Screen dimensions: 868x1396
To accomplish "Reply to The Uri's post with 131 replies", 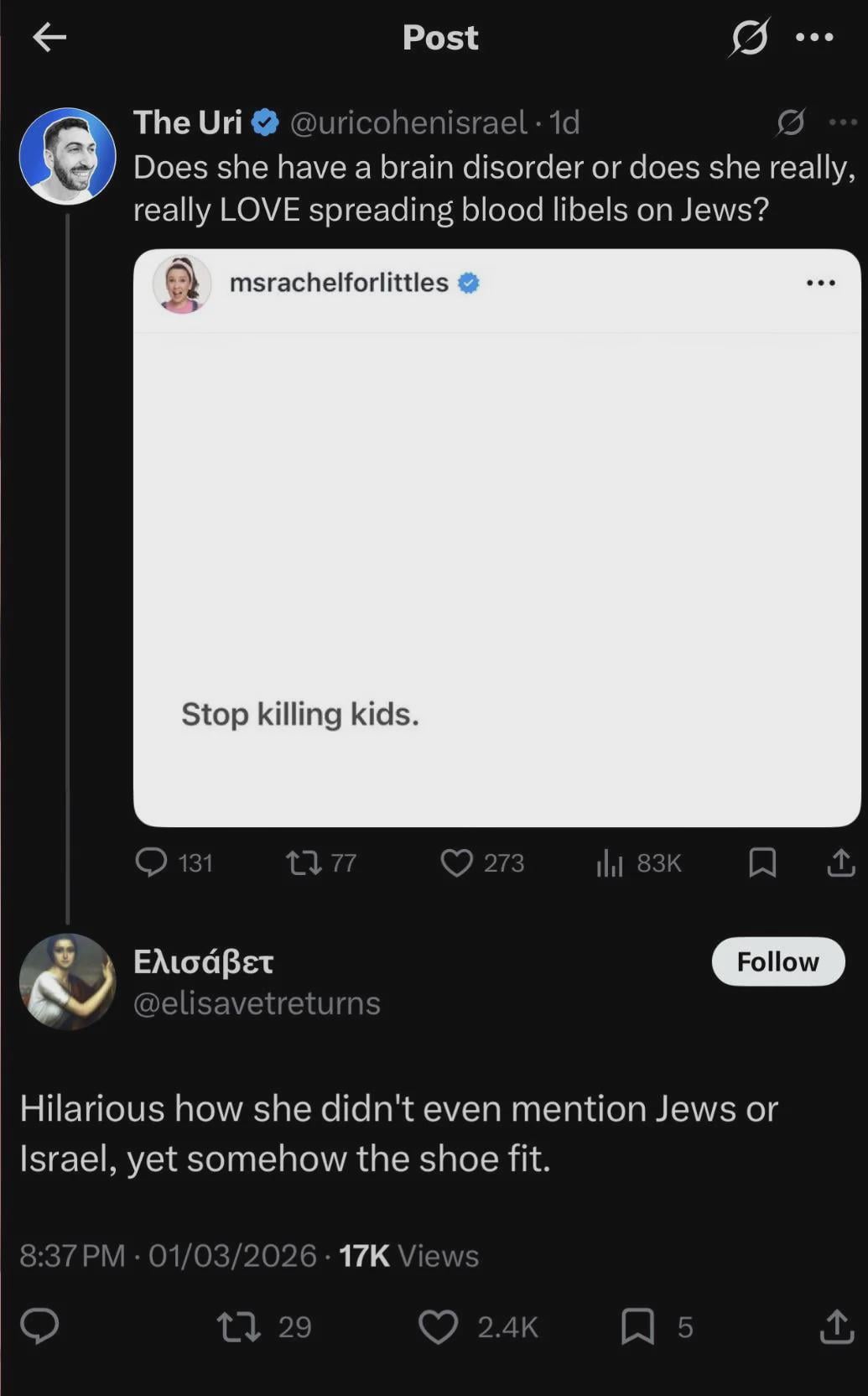I will tap(152, 862).
